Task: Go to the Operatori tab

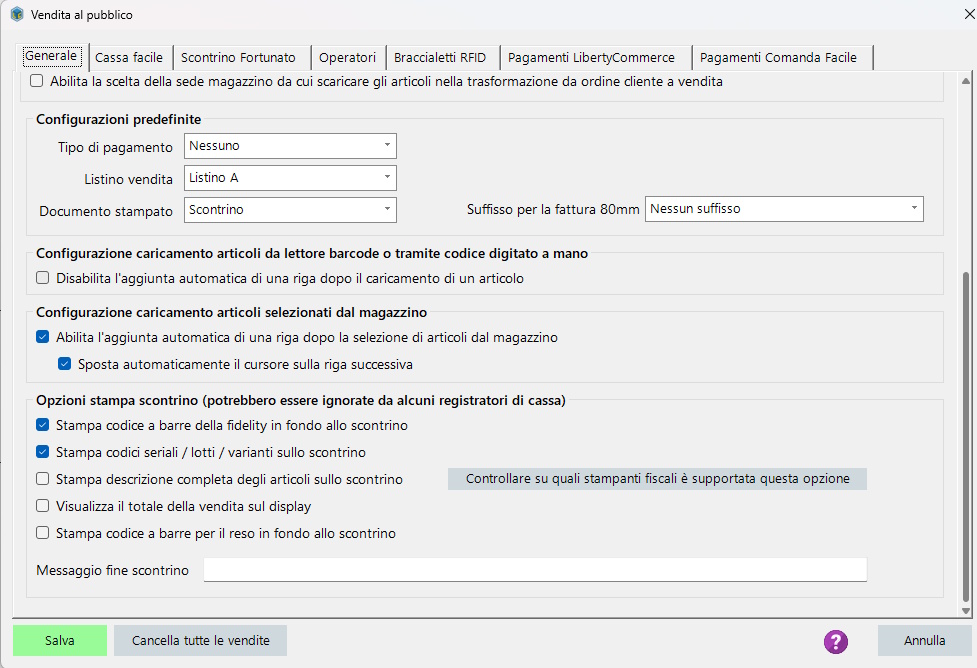Action: tap(348, 57)
